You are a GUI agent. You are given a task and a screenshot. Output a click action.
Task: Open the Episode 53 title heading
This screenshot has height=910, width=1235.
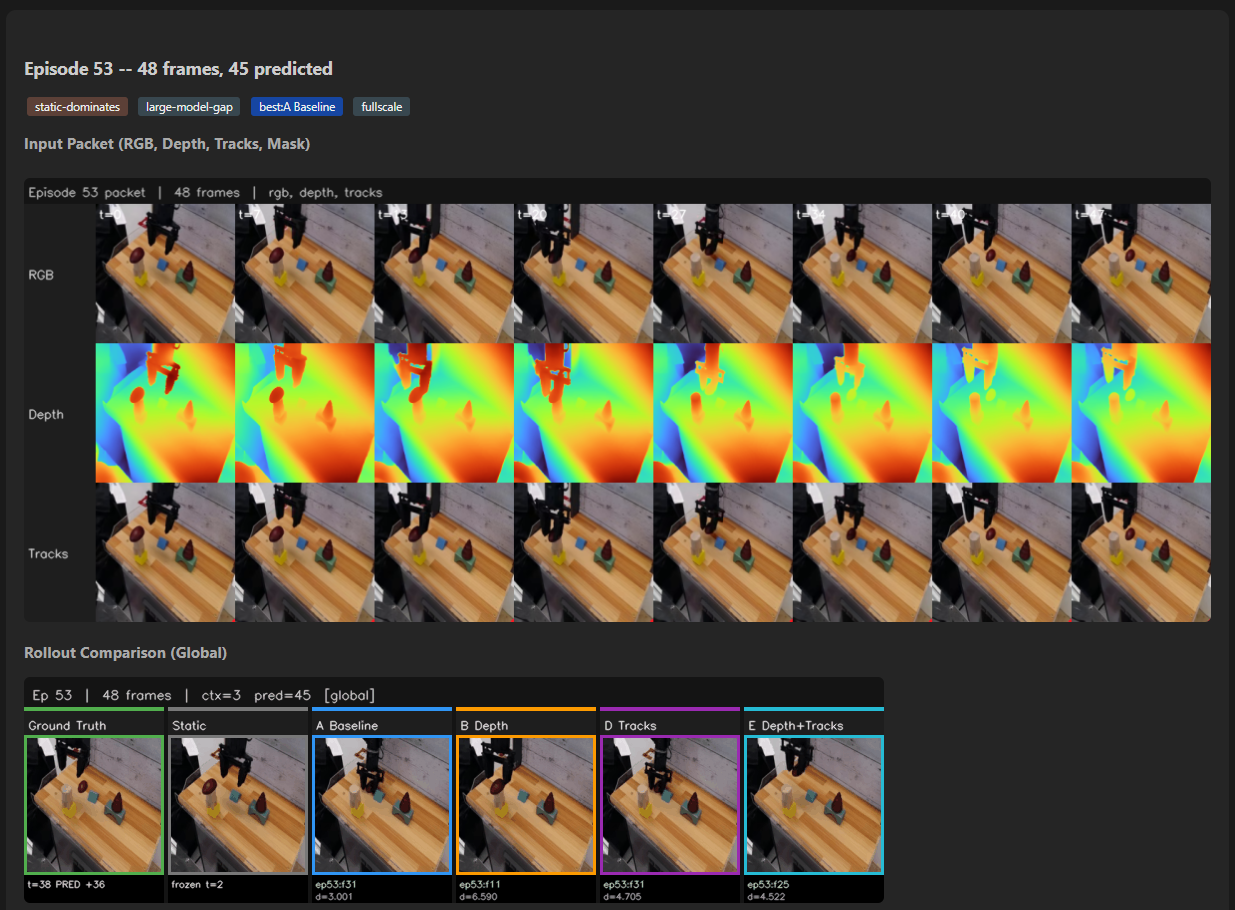pyautogui.click(x=178, y=68)
